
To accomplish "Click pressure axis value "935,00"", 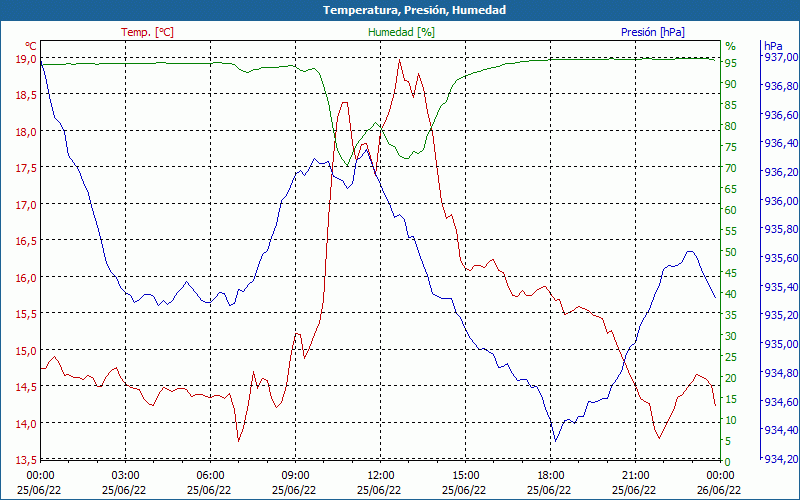I will 781,344.
